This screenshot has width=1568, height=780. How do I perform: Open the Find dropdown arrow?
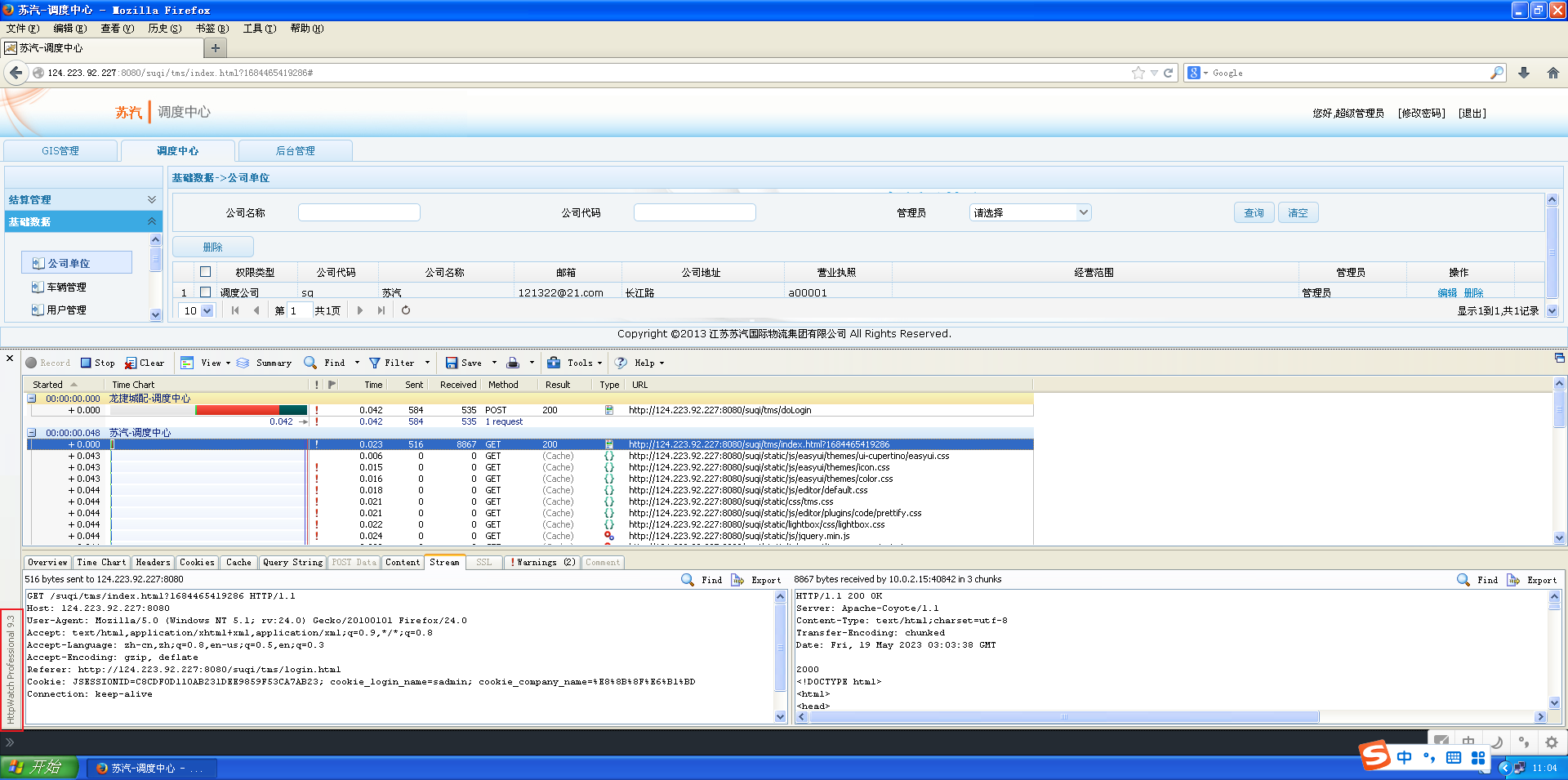coord(357,363)
